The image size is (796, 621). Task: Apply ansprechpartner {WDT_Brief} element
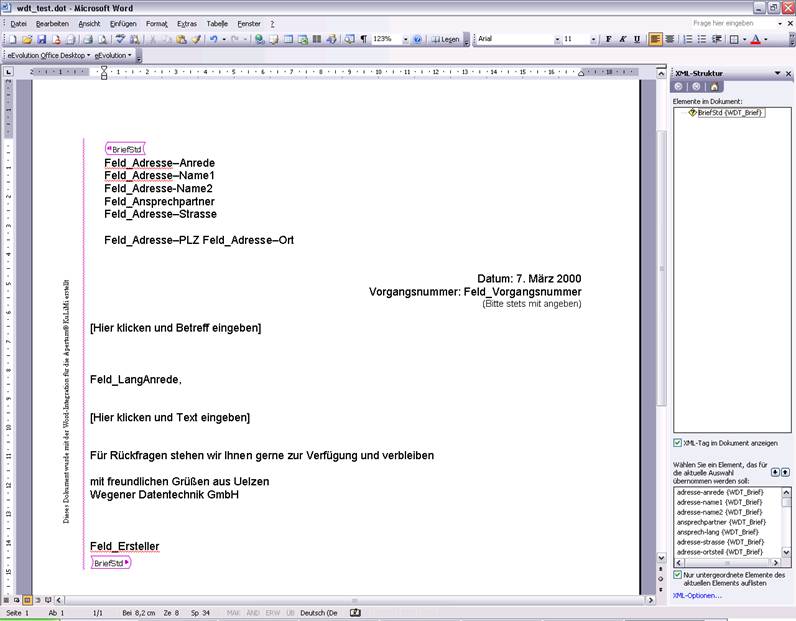pos(721,522)
